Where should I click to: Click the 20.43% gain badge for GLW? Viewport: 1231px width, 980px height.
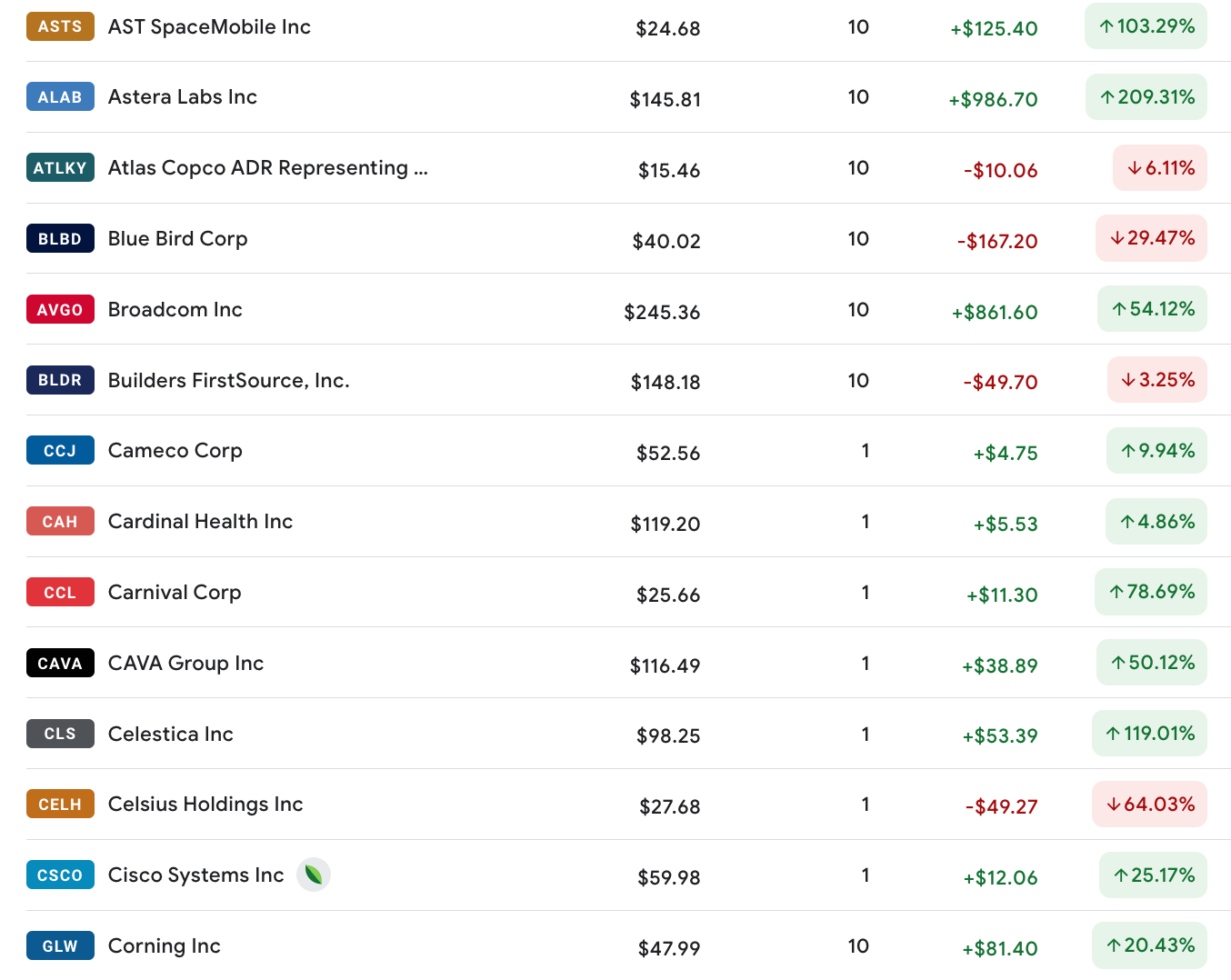pos(1149,945)
